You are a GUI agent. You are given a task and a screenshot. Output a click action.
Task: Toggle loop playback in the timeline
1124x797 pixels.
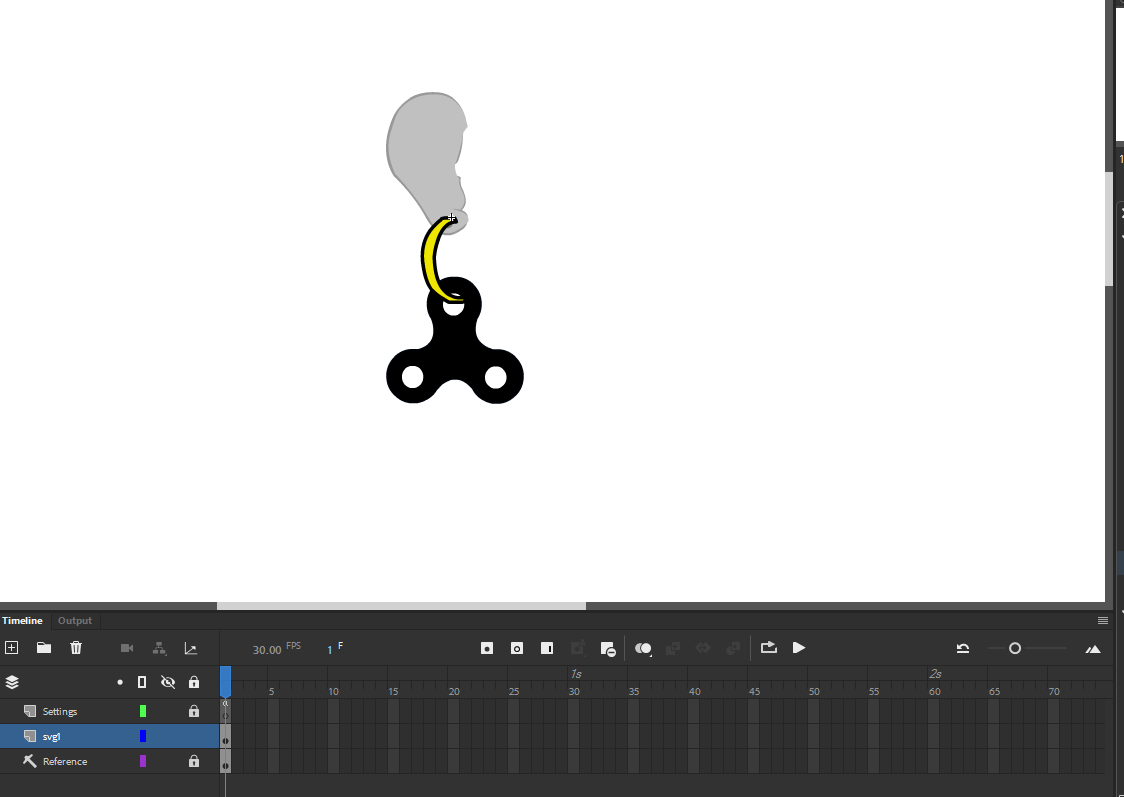point(768,648)
